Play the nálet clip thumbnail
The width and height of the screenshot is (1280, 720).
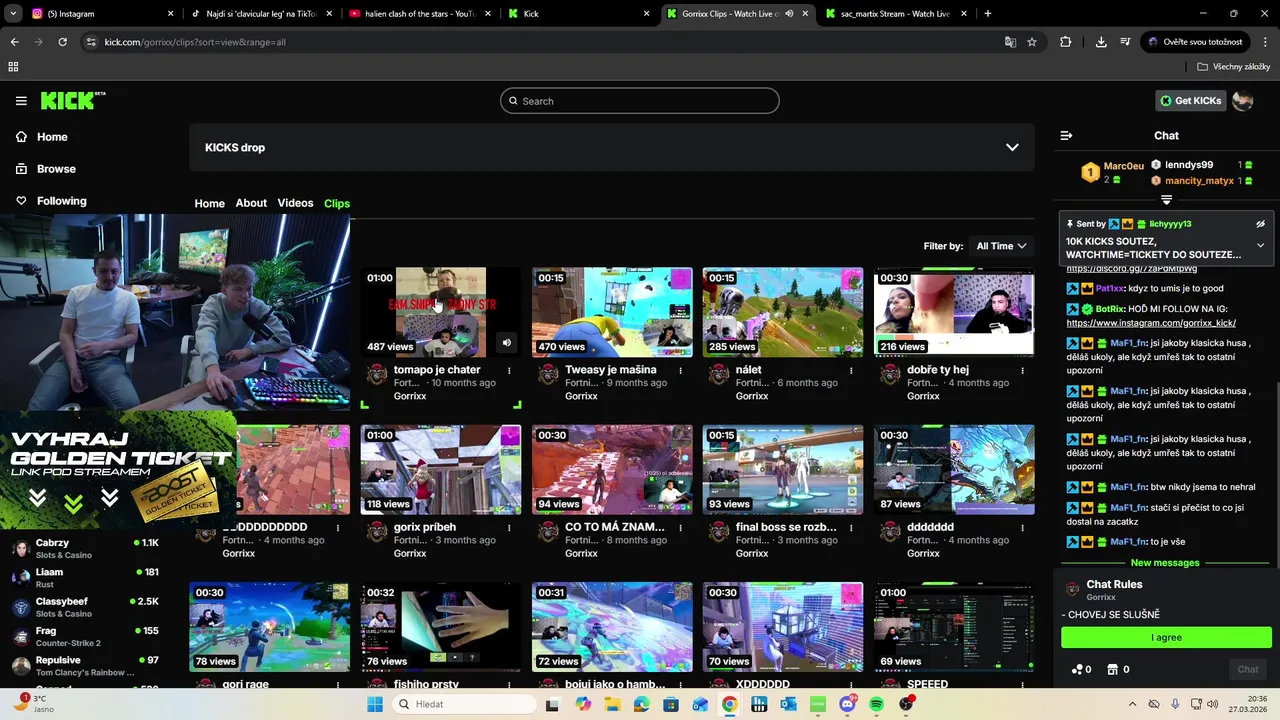(783, 312)
